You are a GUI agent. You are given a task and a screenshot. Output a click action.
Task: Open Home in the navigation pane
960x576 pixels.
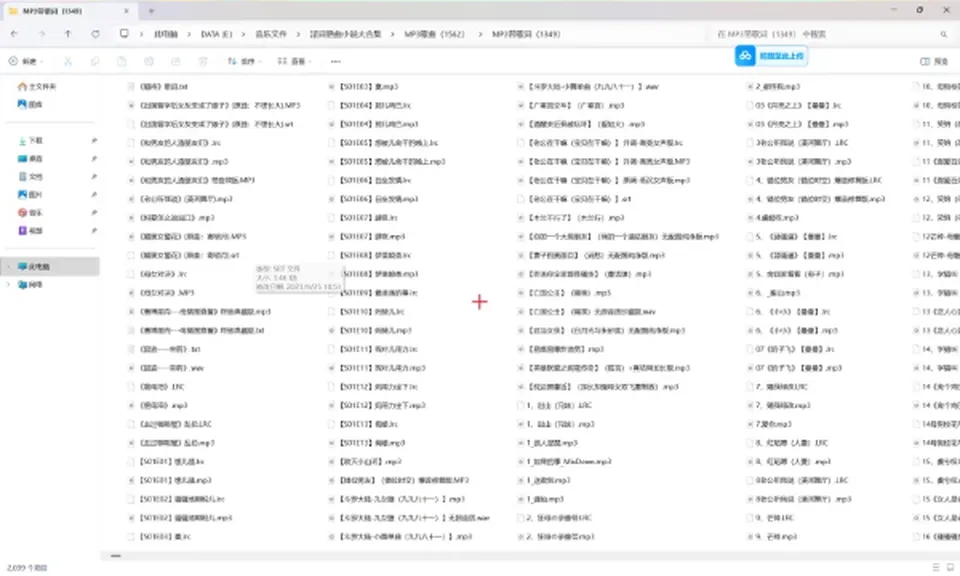(x=37, y=86)
